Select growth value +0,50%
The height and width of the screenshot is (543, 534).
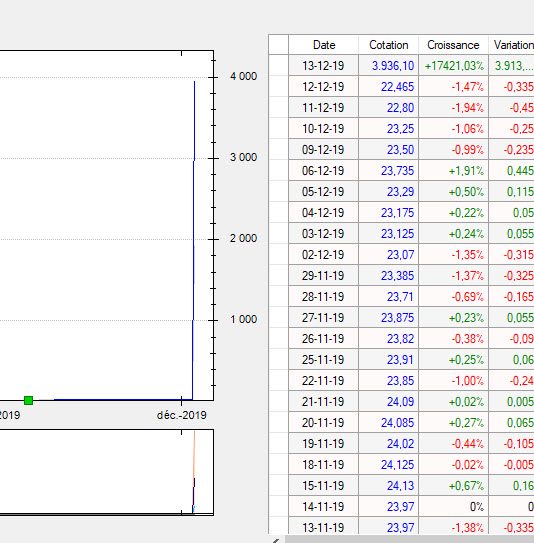pos(453,192)
